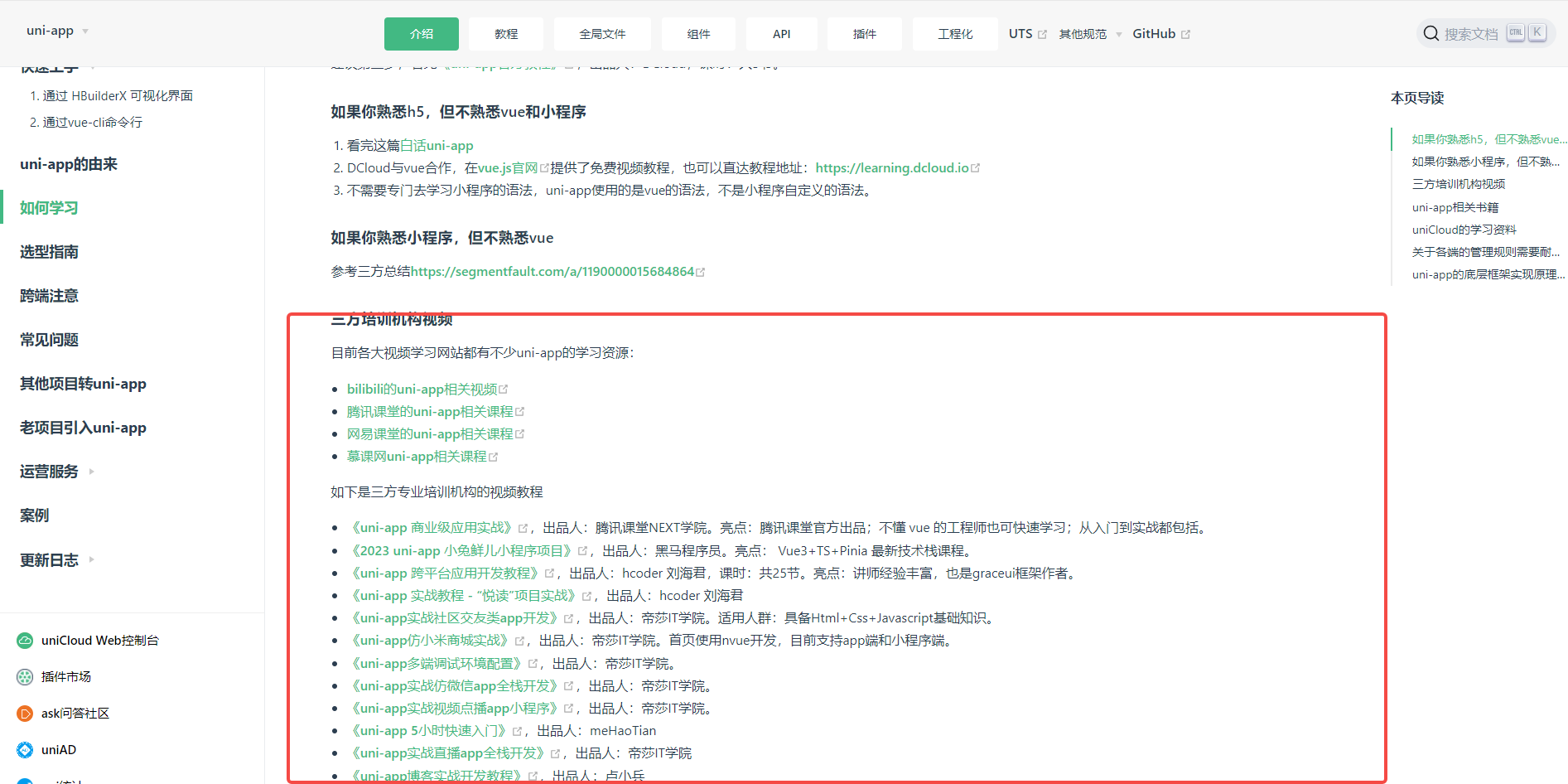The width and height of the screenshot is (1568, 784).
Task: Open 《uni-app实战社区交友类app开发》 link
Action: [455, 618]
